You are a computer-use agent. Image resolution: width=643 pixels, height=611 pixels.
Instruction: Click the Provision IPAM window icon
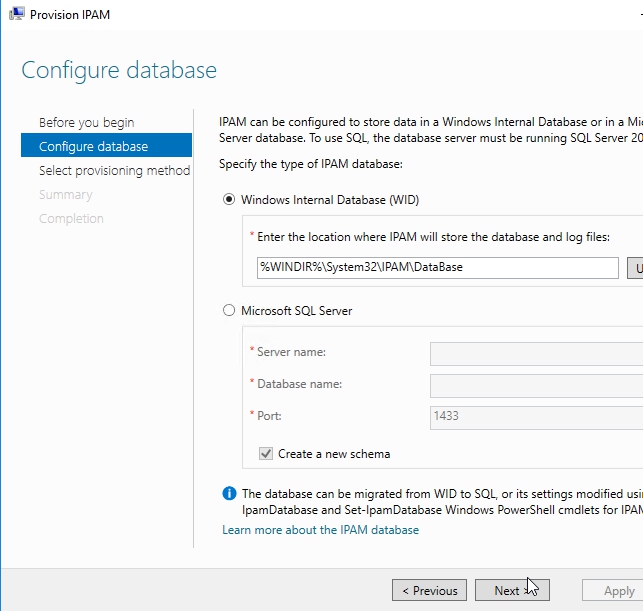[16, 14]
